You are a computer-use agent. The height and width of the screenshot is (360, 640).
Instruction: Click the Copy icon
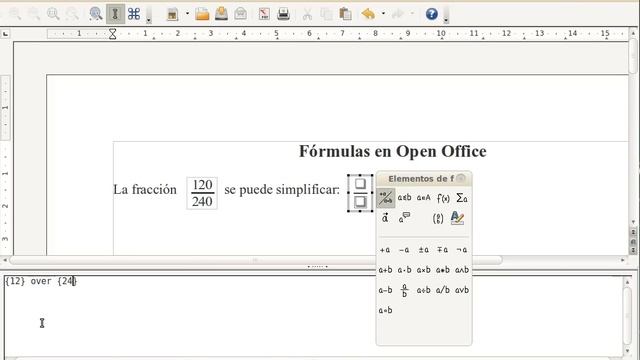click(x=326, y=14)
